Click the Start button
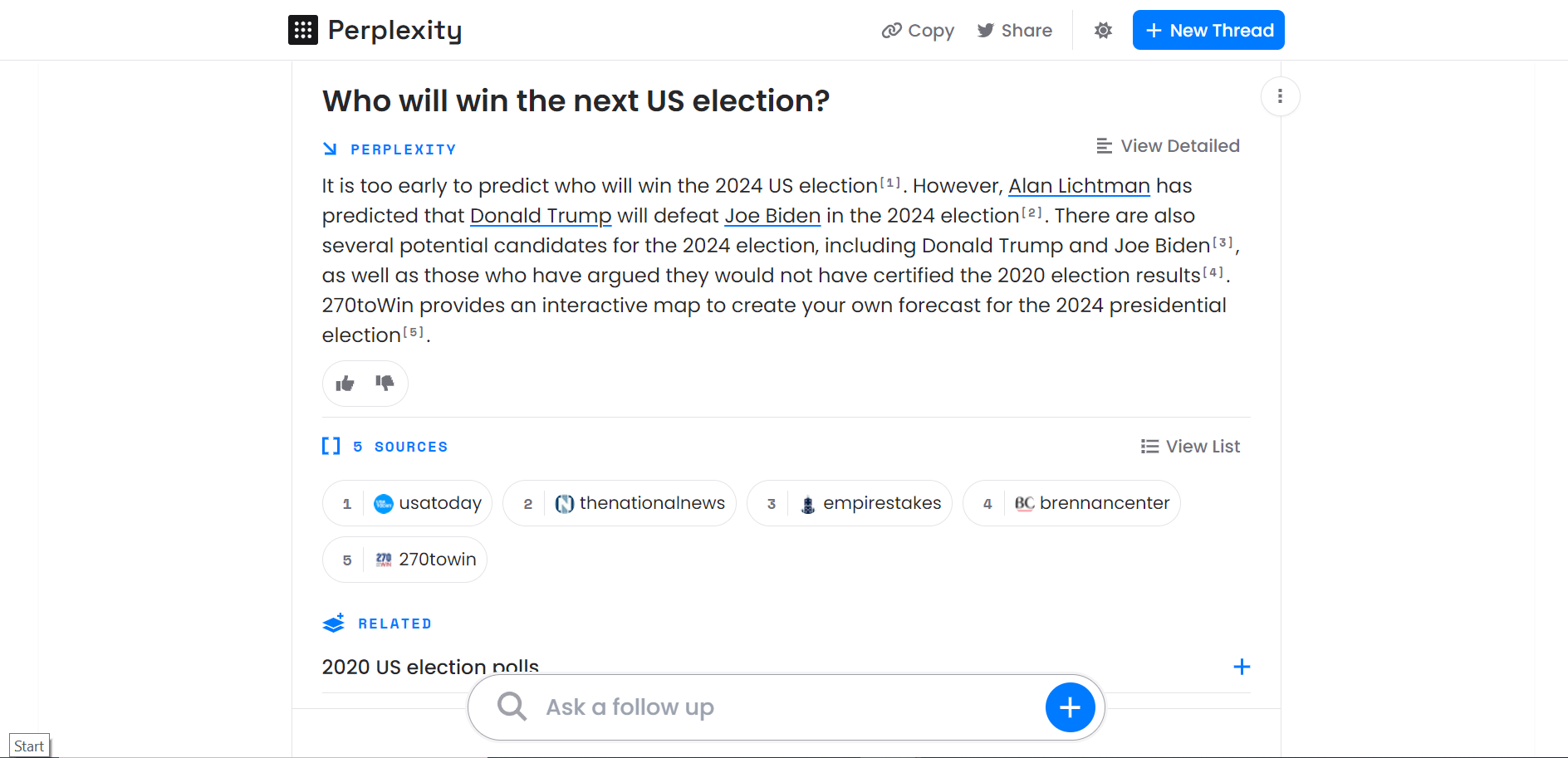This screenshot has height=758, width=1568. 29,746
